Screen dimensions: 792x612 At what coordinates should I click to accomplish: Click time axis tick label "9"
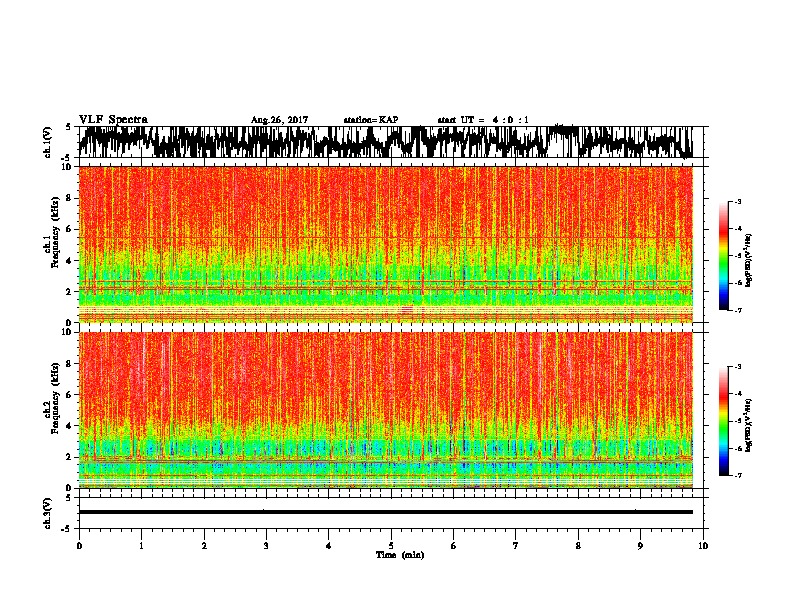click(640, 546)
